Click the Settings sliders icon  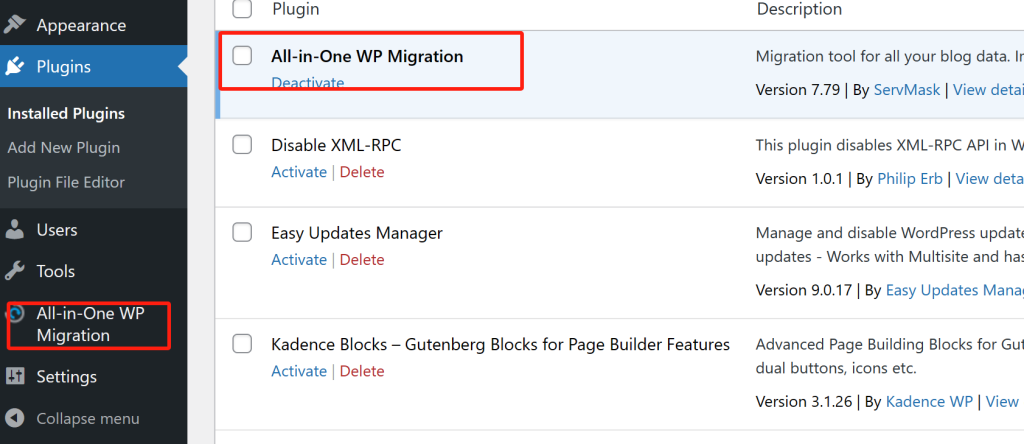pyautogui.click(x=14, y=377)
